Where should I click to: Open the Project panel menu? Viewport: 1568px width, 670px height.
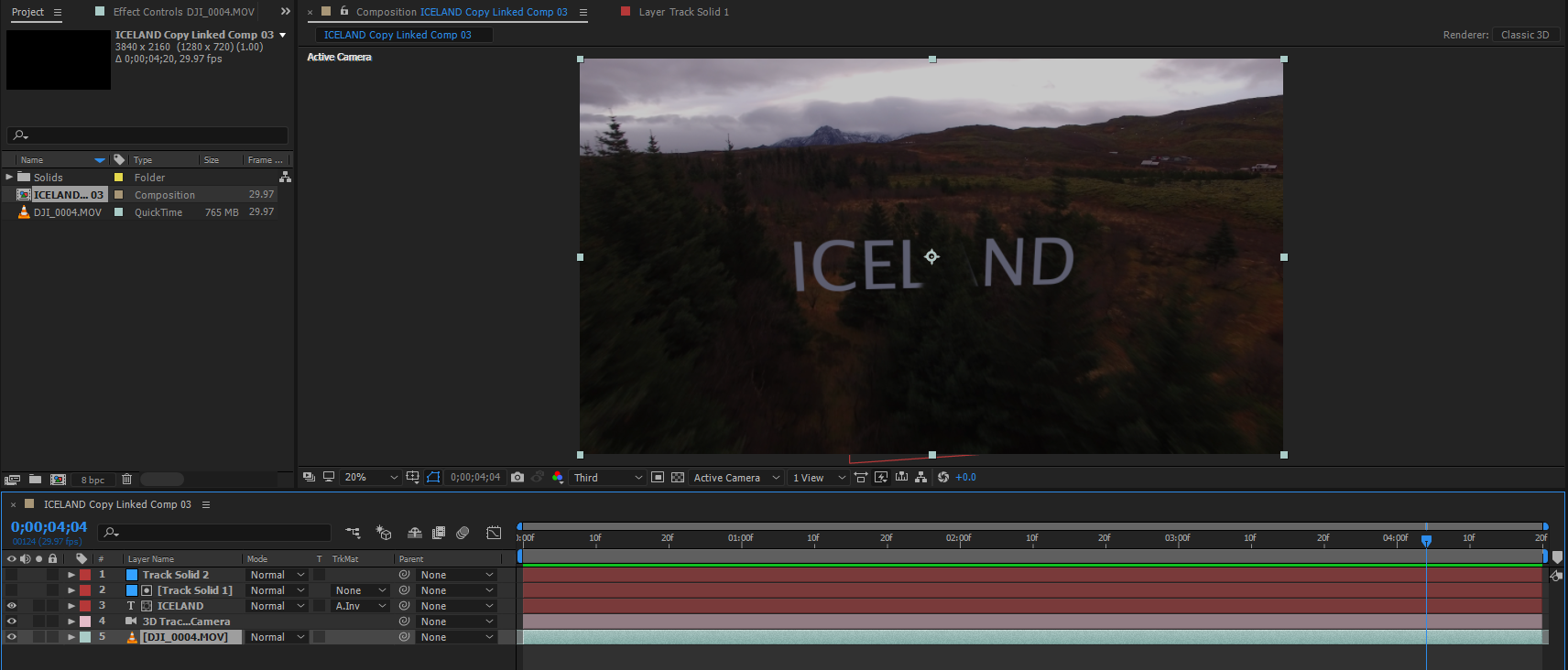click(58, 12)
